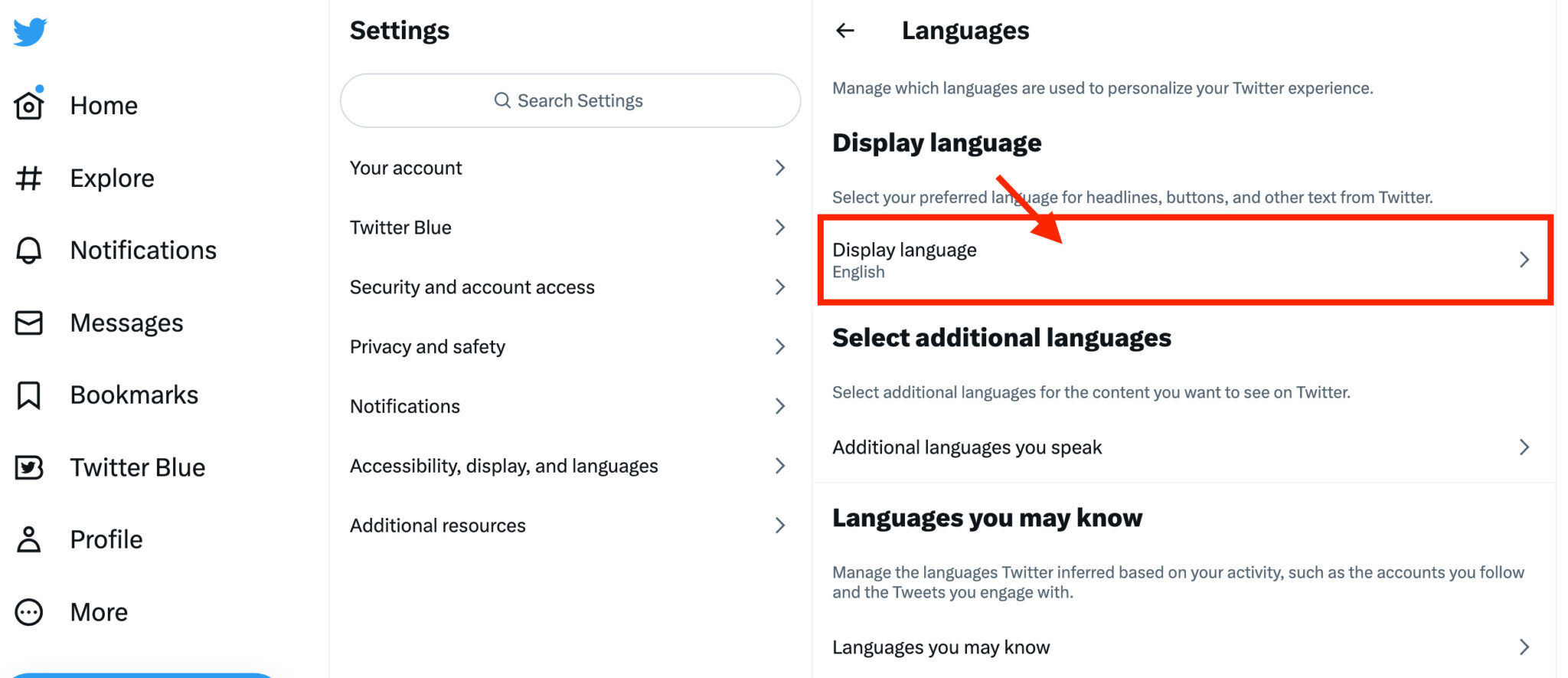Click the back arrow on Languages page

coord(845,31)
